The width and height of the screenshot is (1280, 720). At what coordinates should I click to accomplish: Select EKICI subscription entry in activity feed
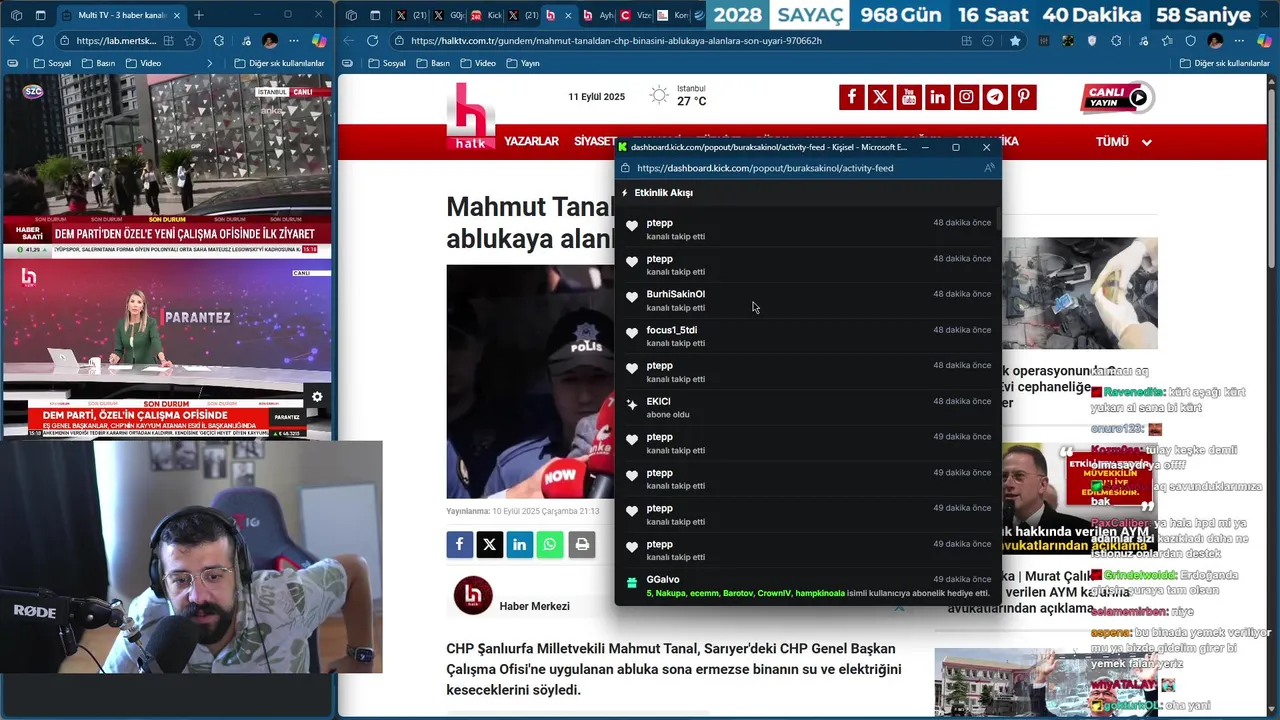[x=808, y=407]
